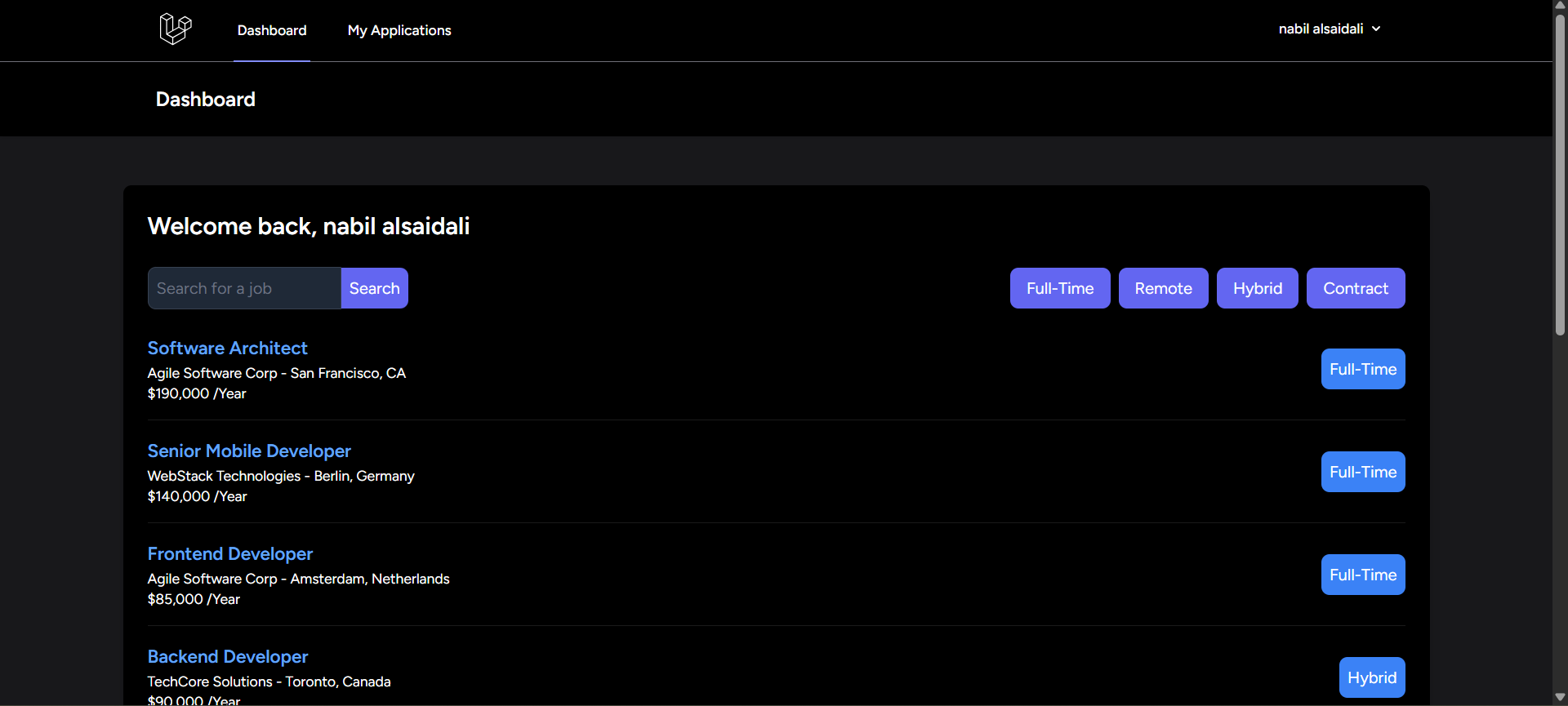Click Hybrid tag on Backend Developer row

[1371, 677]
